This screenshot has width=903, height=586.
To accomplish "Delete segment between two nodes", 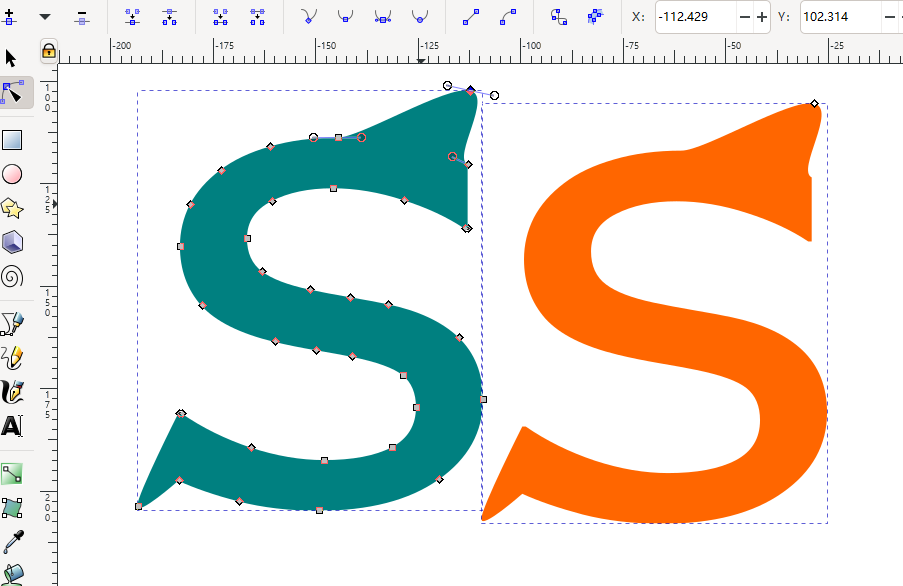I will (257, 17).
